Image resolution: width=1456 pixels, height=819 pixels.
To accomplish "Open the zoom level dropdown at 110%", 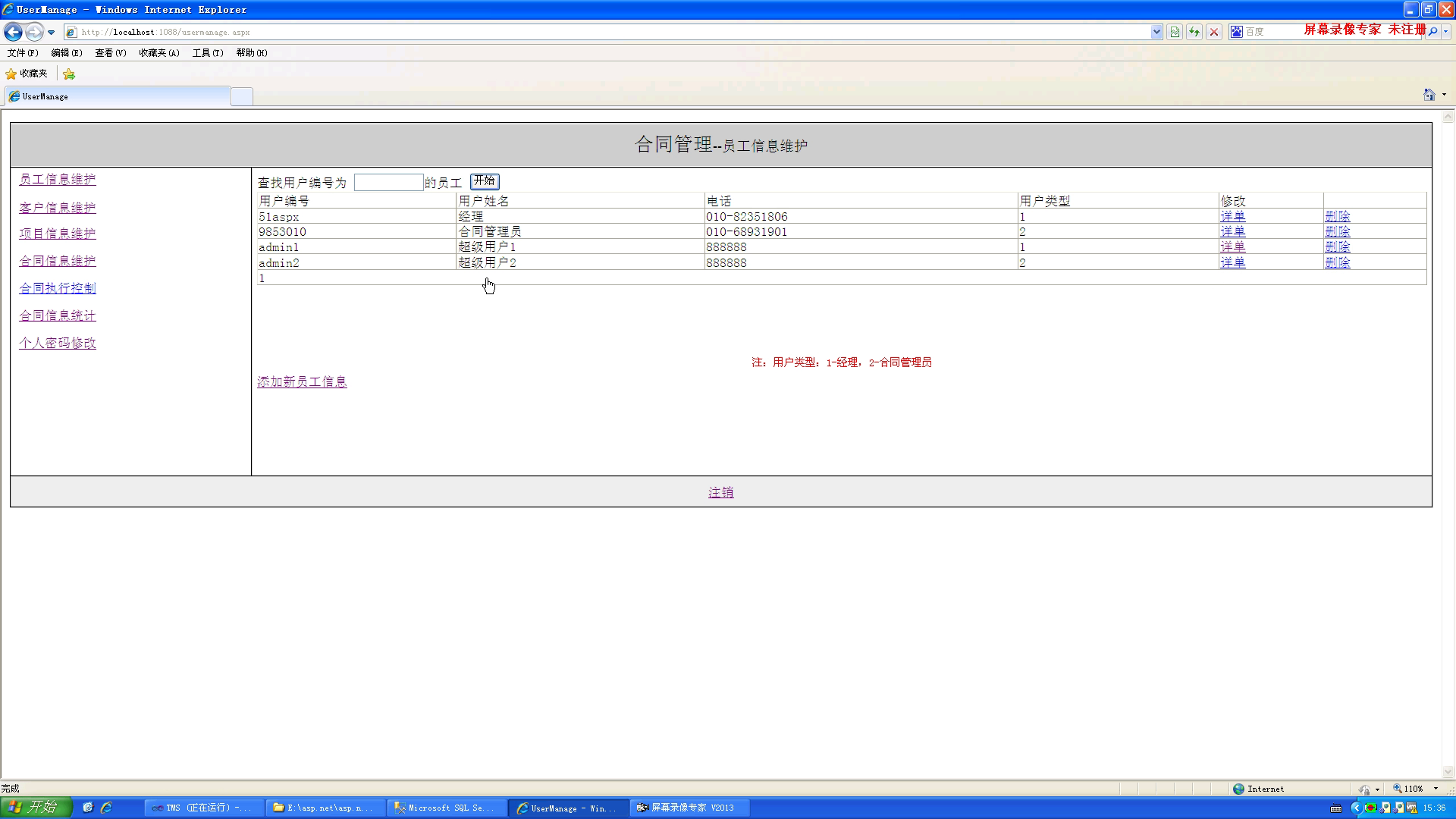I will 1436,789.
